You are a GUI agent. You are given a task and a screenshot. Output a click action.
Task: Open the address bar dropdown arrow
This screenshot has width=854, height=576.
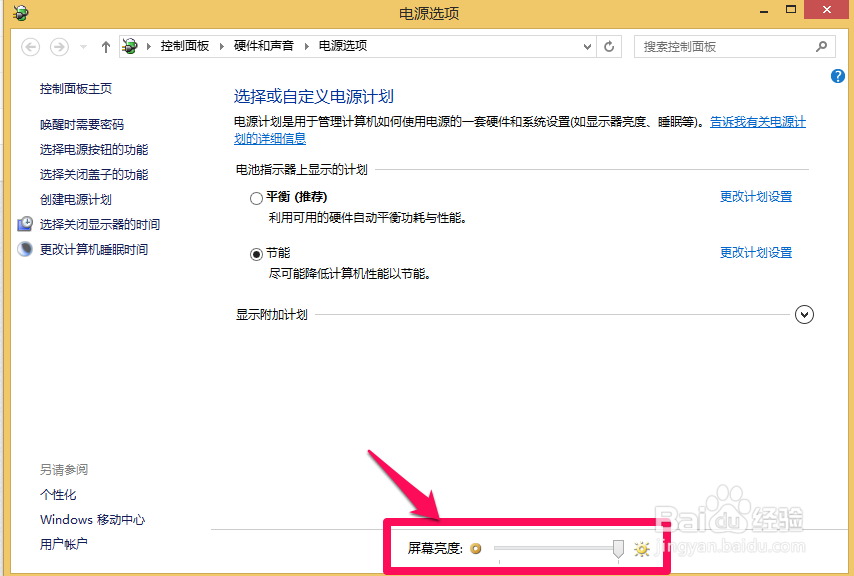588,46
